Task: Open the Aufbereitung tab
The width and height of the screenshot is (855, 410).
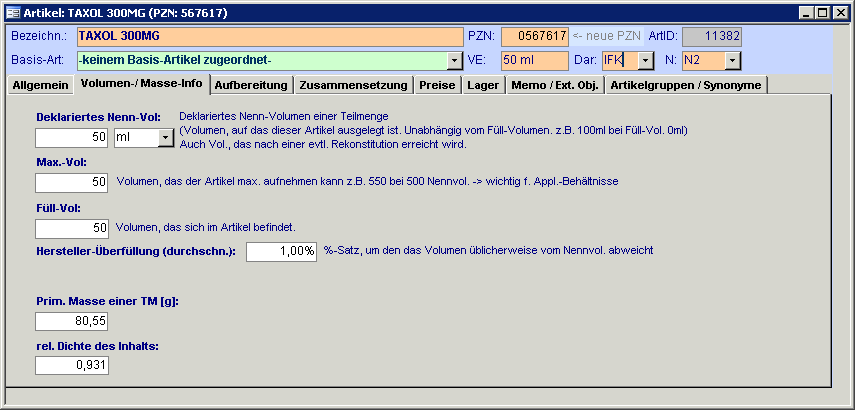Action: coord(251,86)
